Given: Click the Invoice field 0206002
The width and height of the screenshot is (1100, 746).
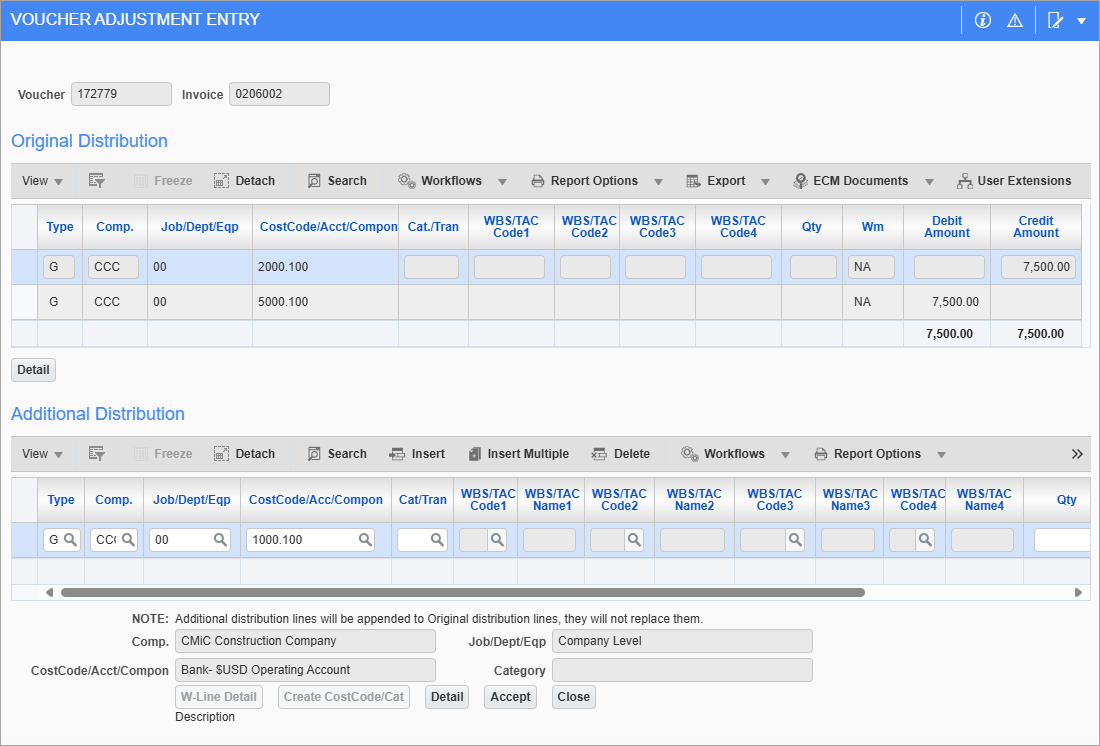Looking at the screenshot, I should [x=279, y=94].
